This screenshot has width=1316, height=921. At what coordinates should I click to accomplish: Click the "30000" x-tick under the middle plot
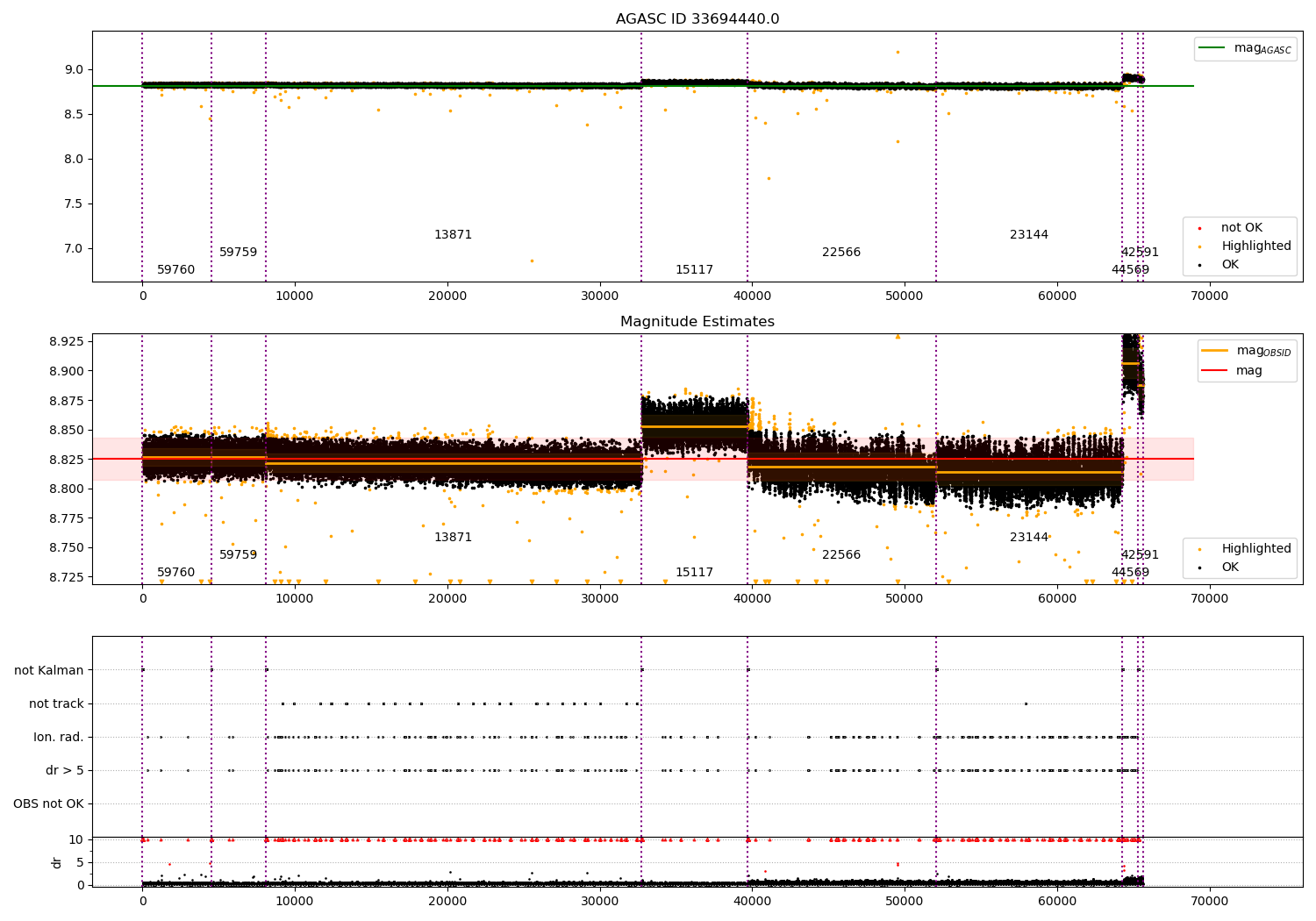click(x=600, y=599)
